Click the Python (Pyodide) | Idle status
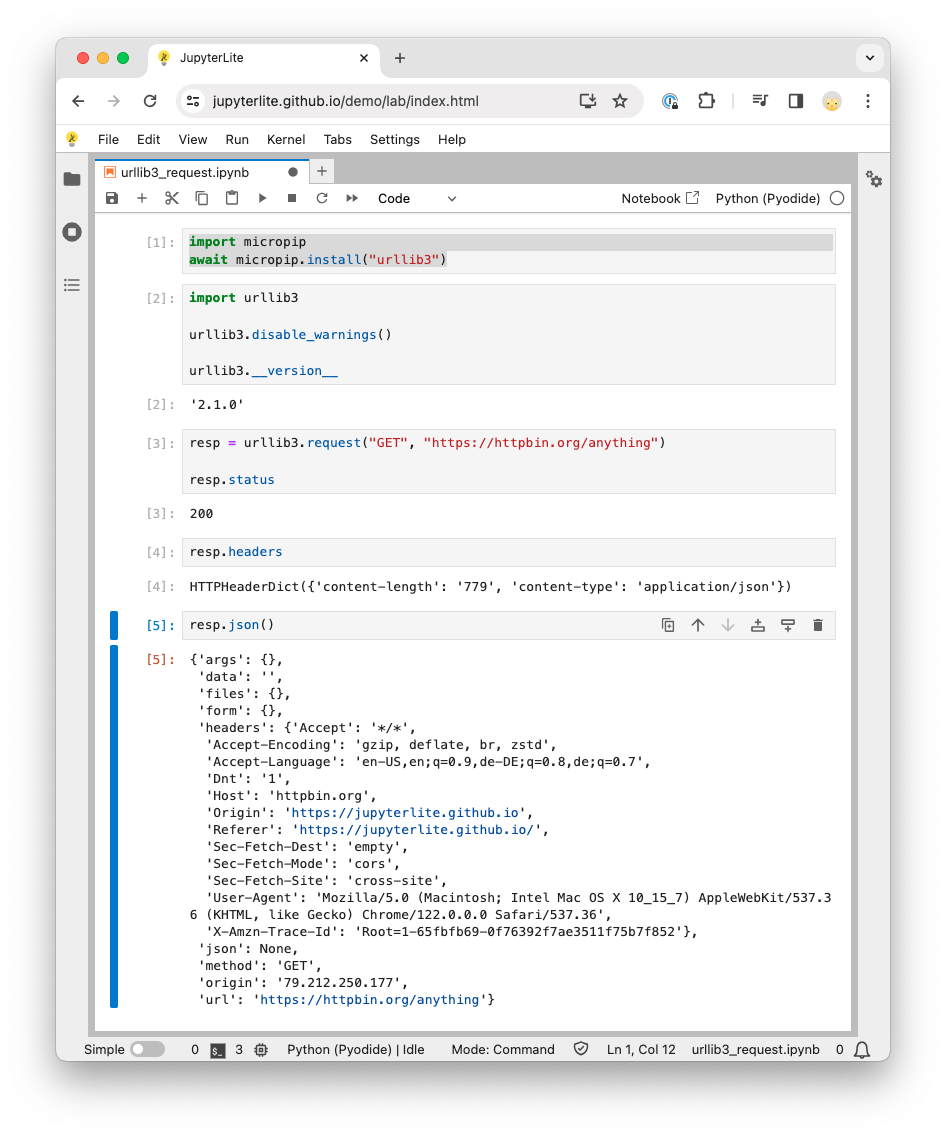Screen dimensions: 946x1135 click(355, 1050)
